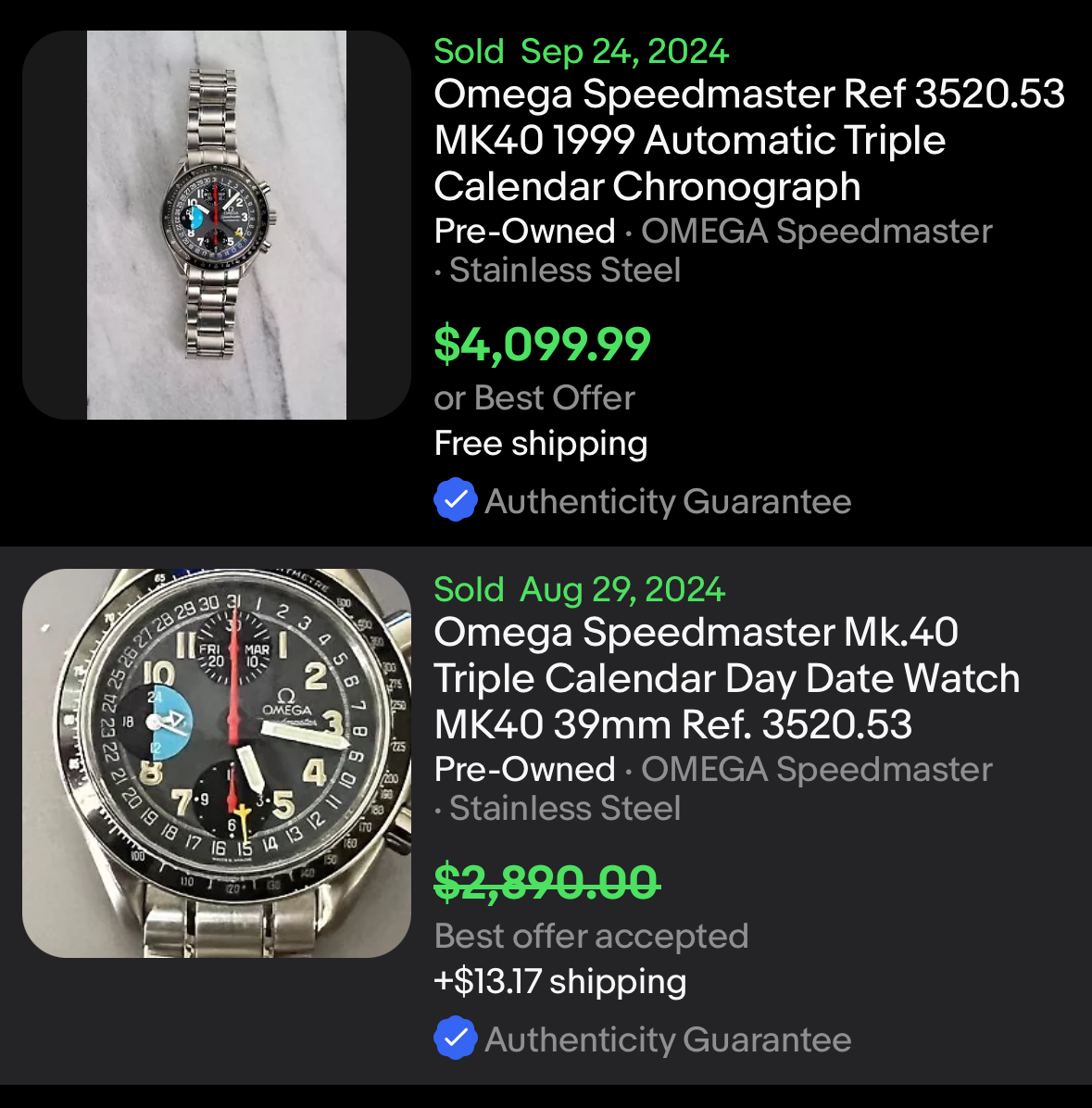The height and width of the screenshot is (1108, 1092).
Task: Click Stainless Steel on the Aug 29 listing
Action: (565, 809)
